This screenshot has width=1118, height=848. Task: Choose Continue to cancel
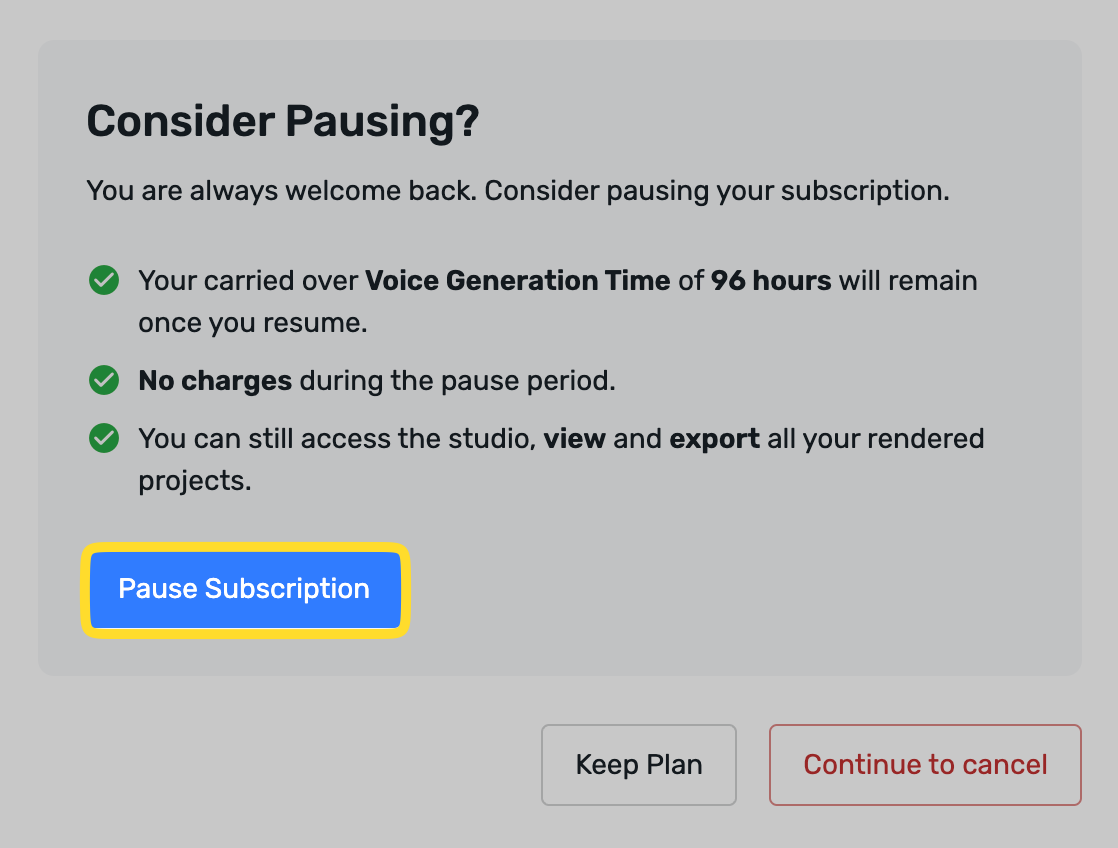click(924, 764)
